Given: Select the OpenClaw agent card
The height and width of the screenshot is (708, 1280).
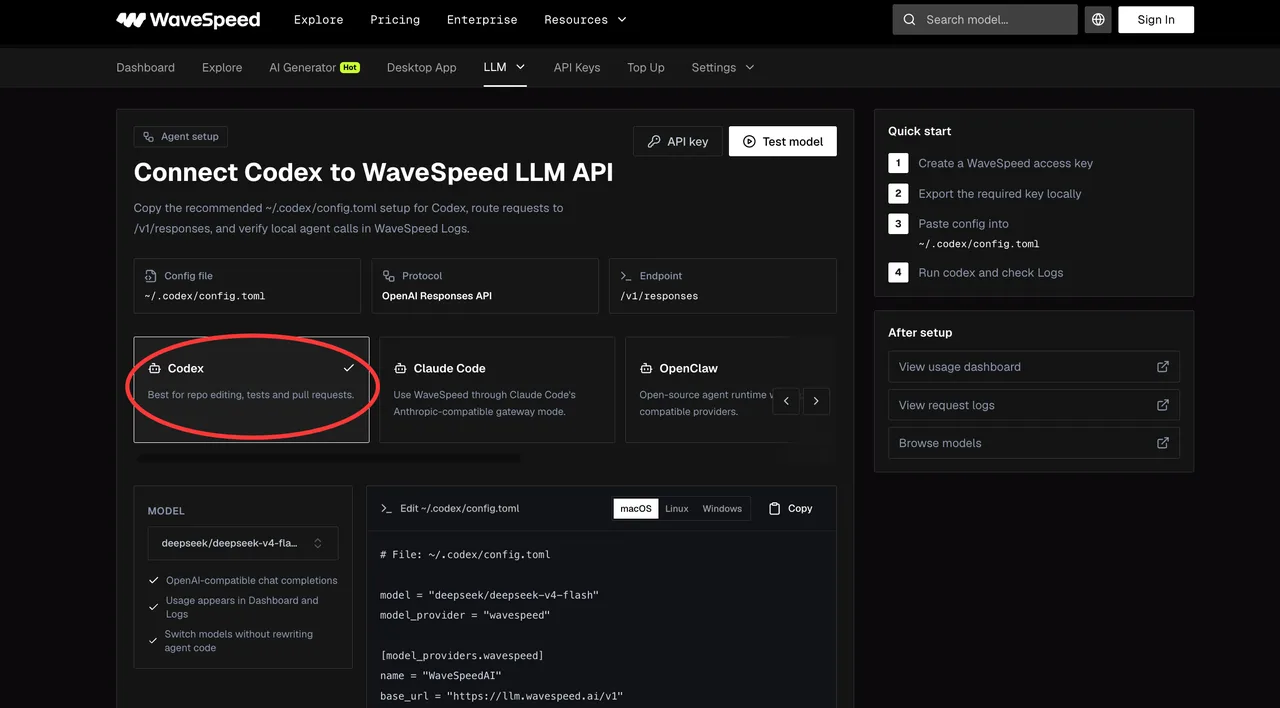Looking at the screenshot, I should 706,389.
